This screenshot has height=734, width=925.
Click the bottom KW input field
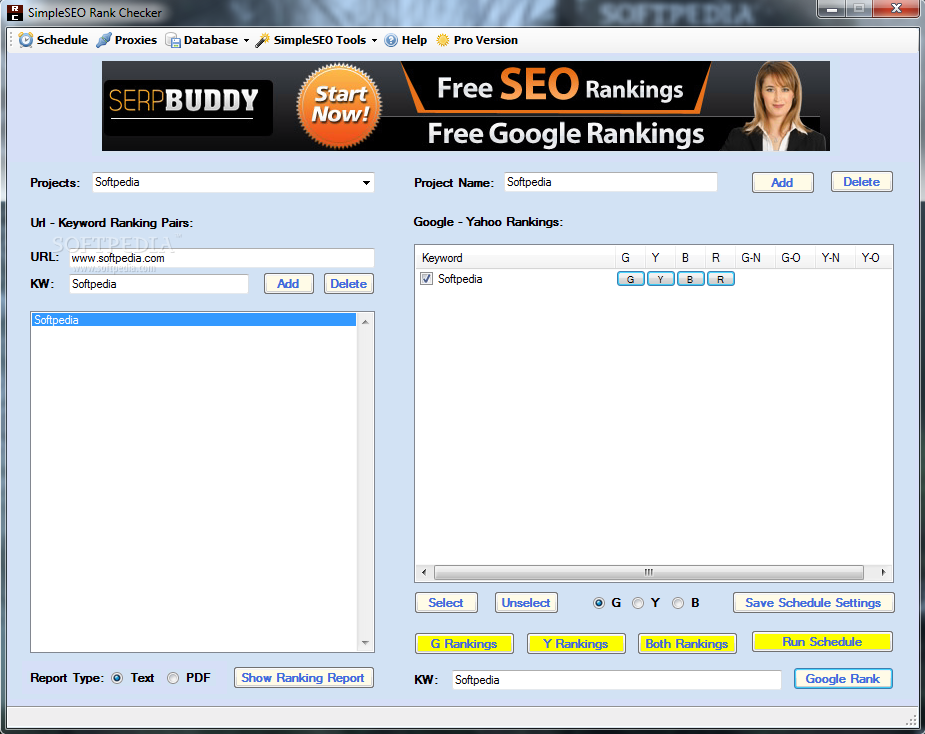(617, 680)
